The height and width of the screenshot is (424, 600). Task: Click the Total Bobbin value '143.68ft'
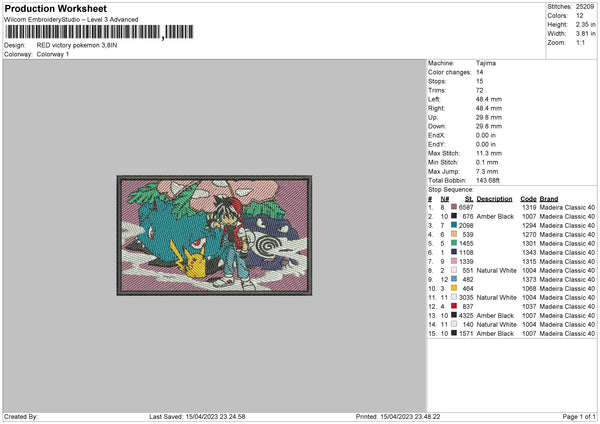pos(488,180)
